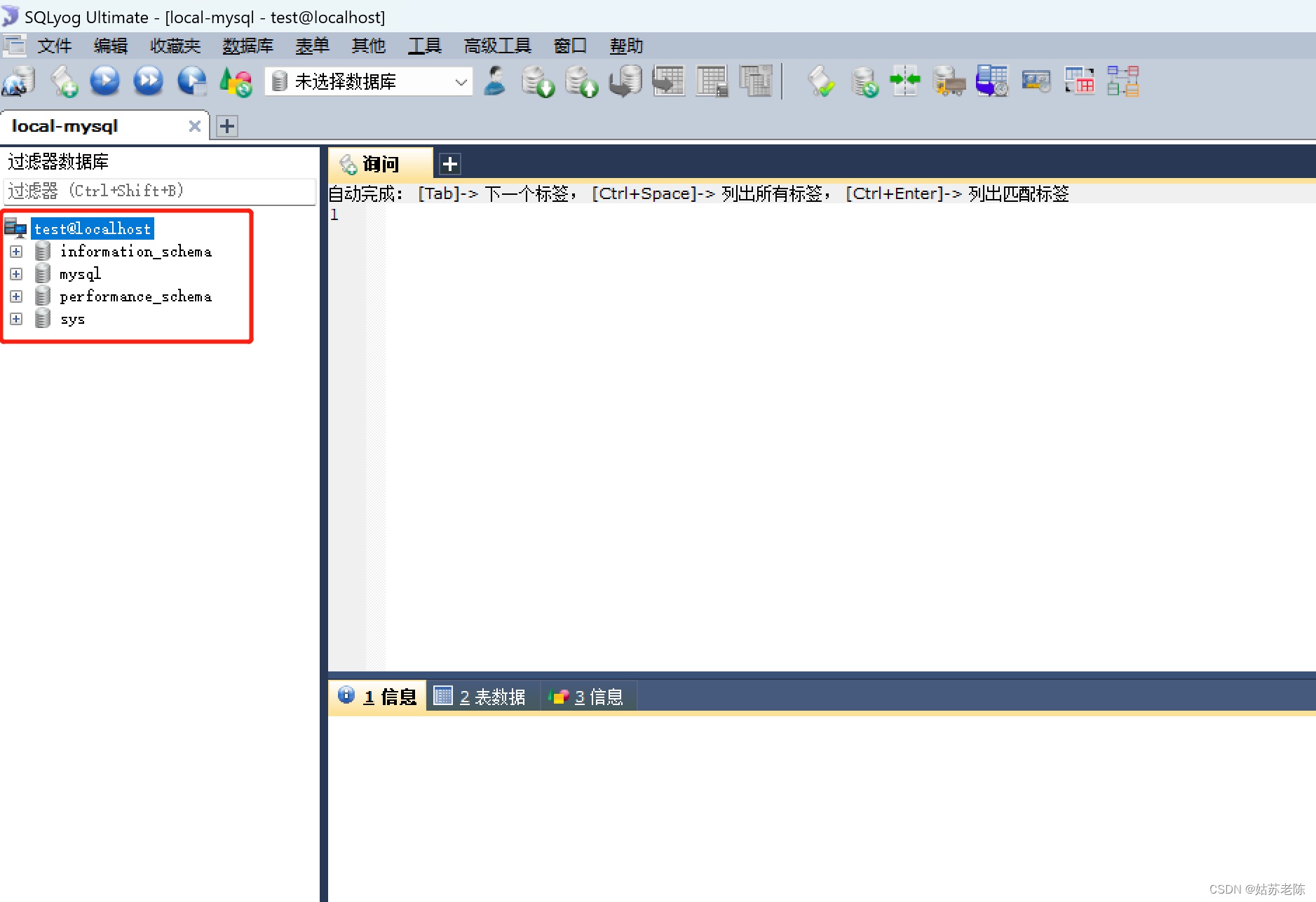Viewport: 1316px width, 902px height.
Task: Click the refresh object browser shapes icon
Action: click(236, 81)
